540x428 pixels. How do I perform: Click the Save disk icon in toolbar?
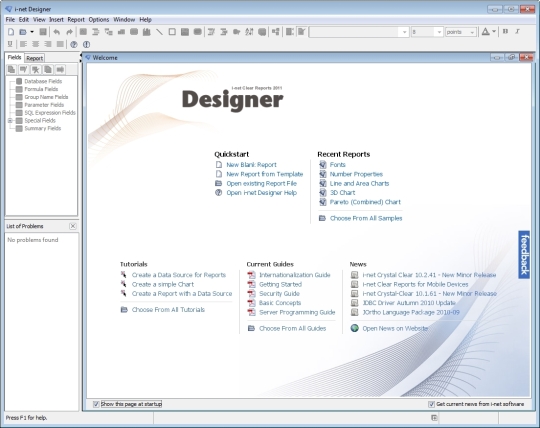43,32
